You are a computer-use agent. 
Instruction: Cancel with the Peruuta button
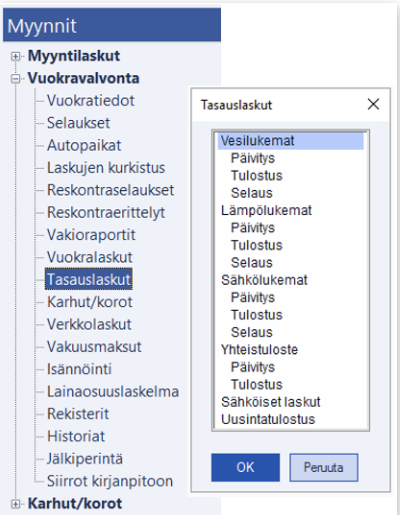(x=324, y=467)
